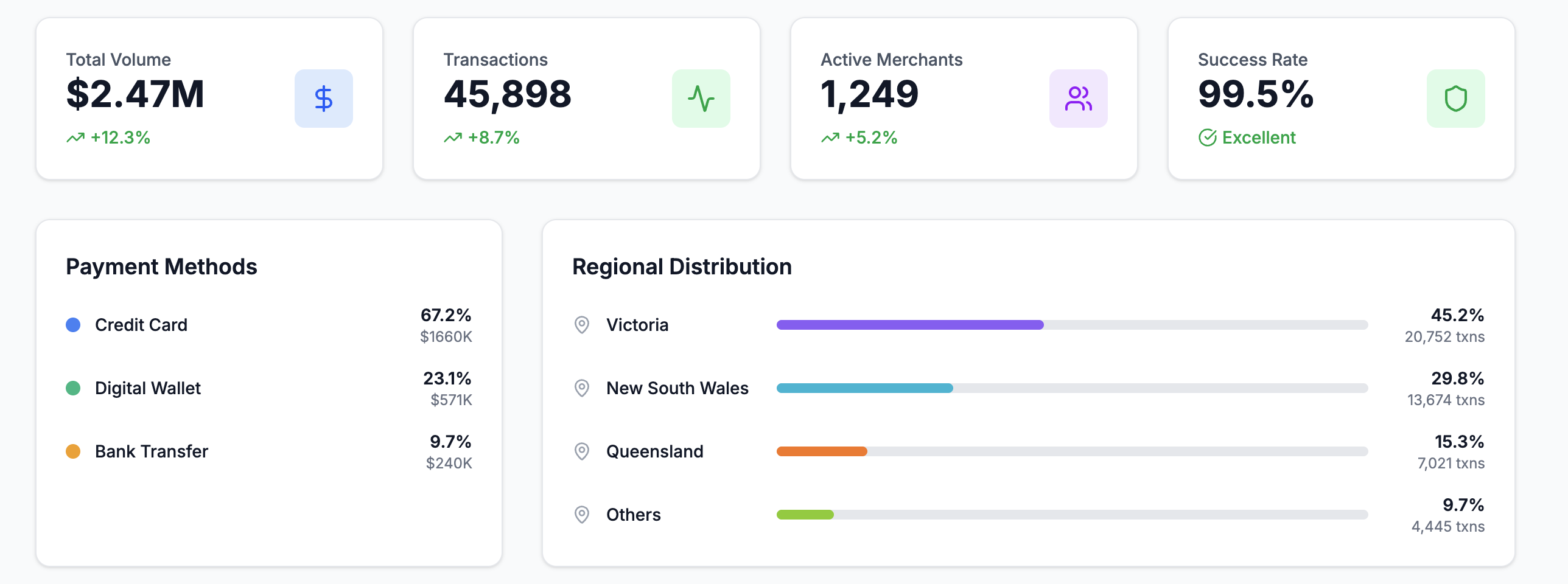This screenshot has height=584, width=1568.
Task: Click the upward trend arrow near +12.3%
Action: pyautogui.click(x=74, y=138)
